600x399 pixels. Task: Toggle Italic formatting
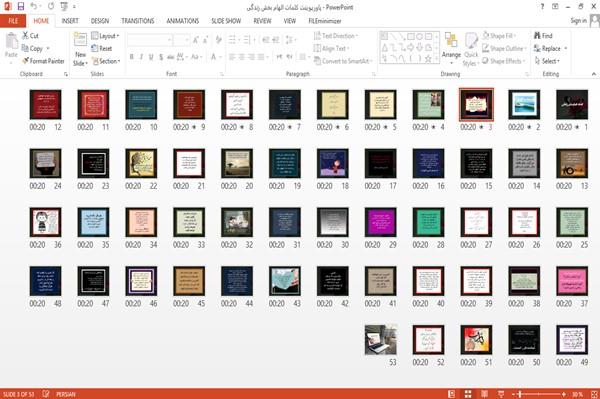pyautogui.click(x=141, y=57)
